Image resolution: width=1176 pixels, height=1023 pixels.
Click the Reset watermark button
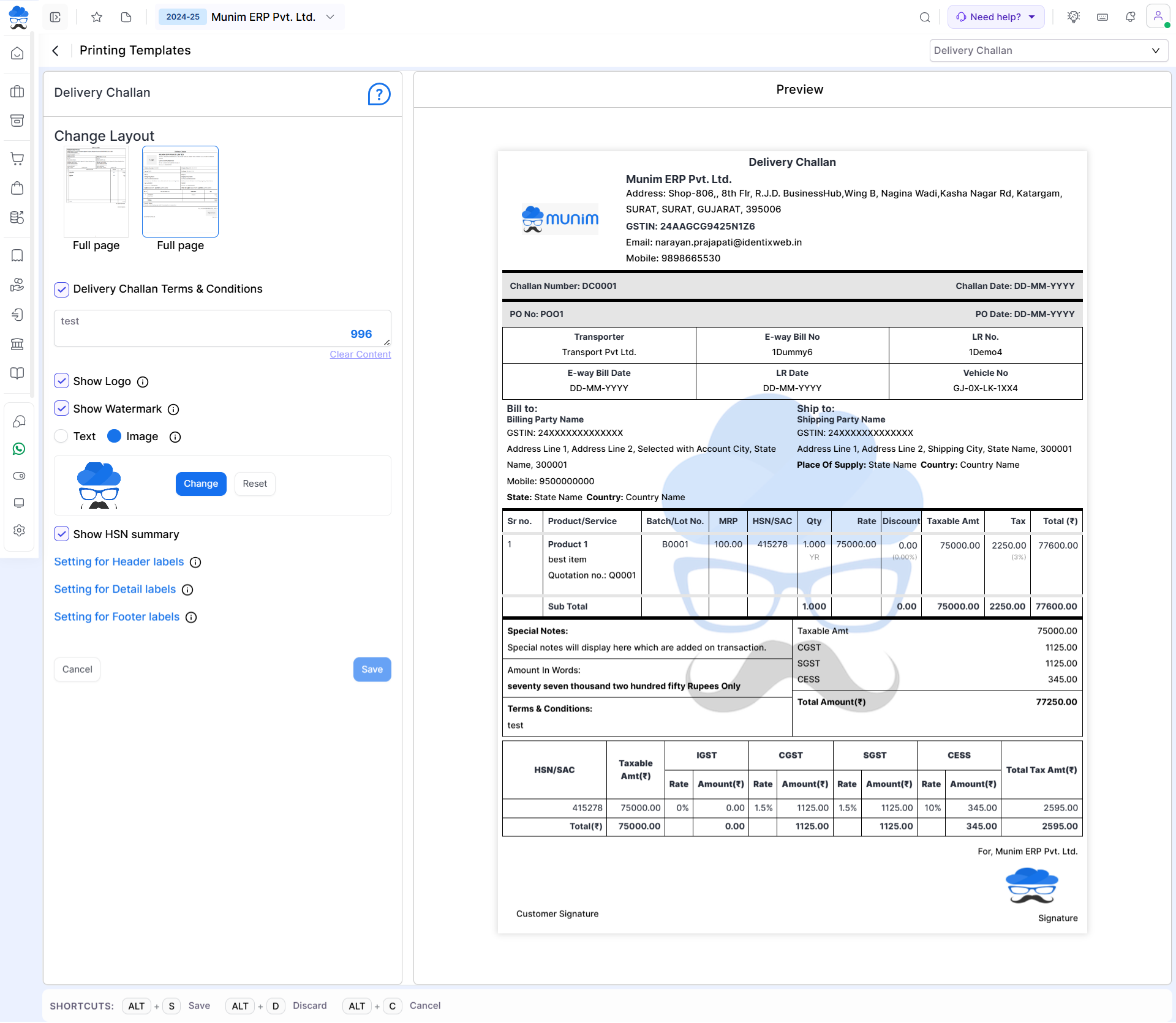coord(255,484)
